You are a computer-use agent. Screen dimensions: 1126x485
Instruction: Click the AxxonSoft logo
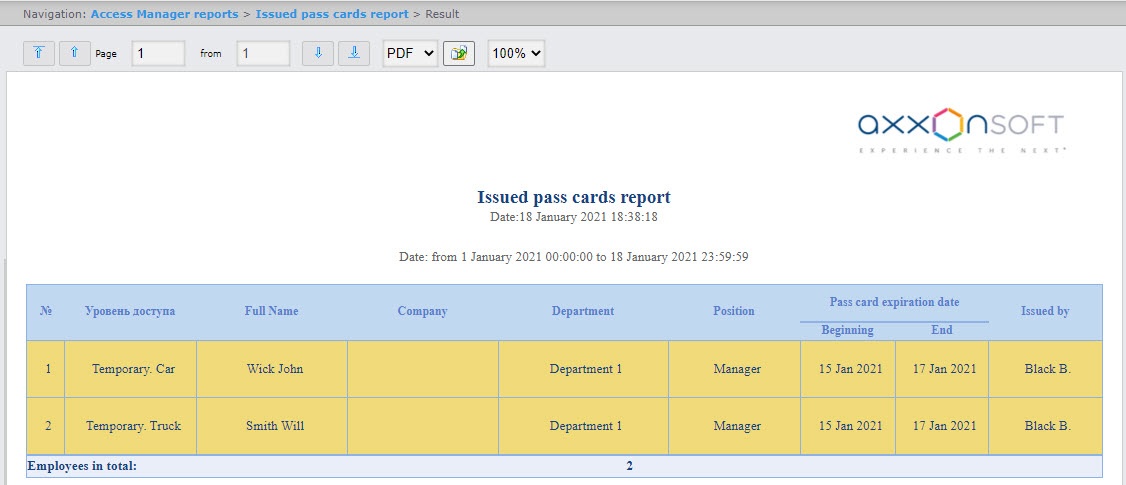click(x=962, y=129)
